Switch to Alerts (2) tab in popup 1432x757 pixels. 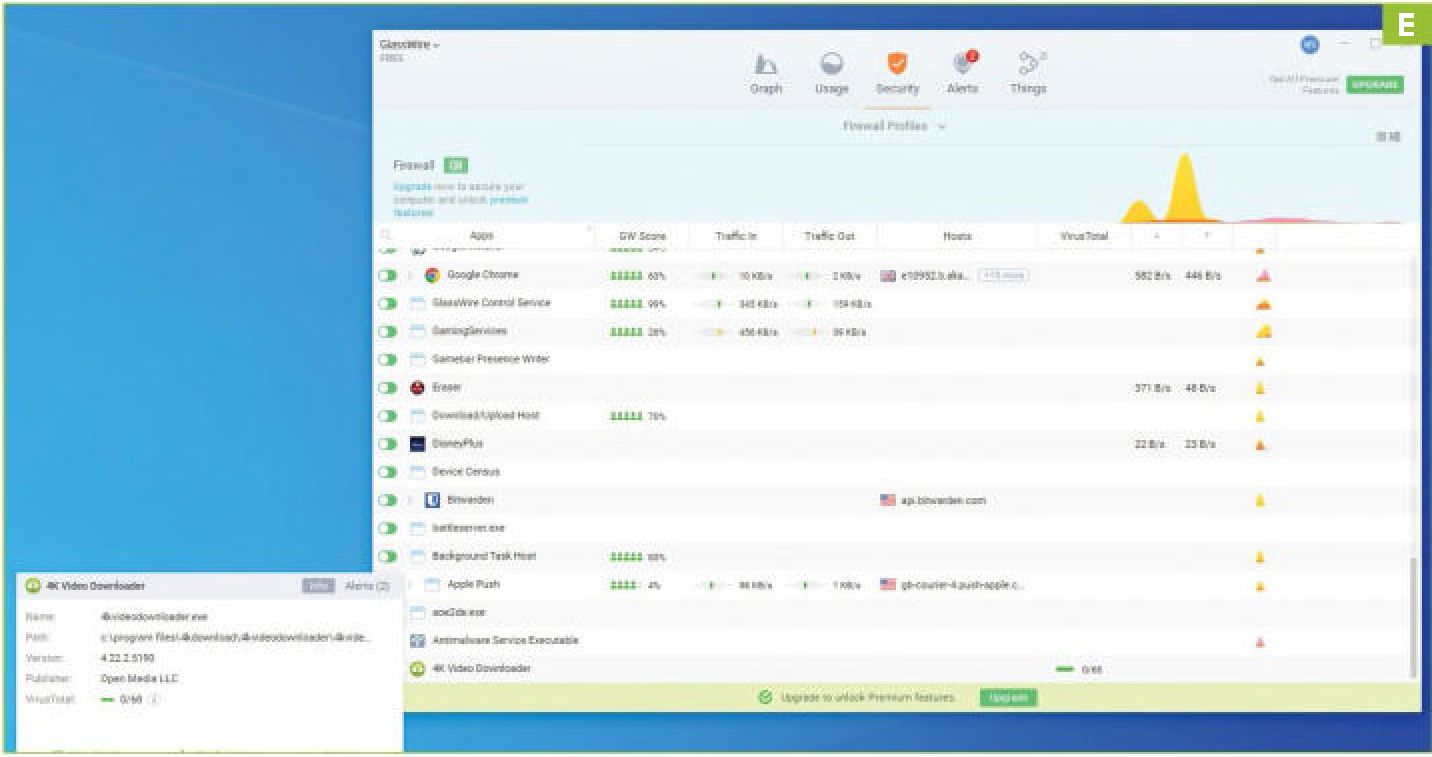click(366, 586)
